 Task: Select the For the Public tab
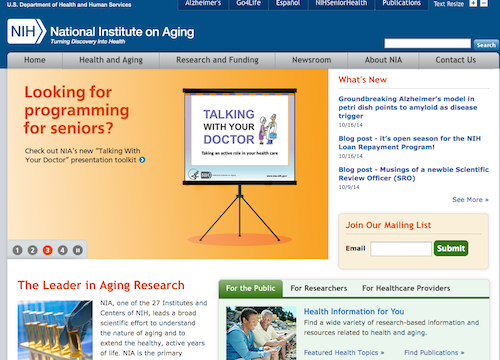point(251,288)
